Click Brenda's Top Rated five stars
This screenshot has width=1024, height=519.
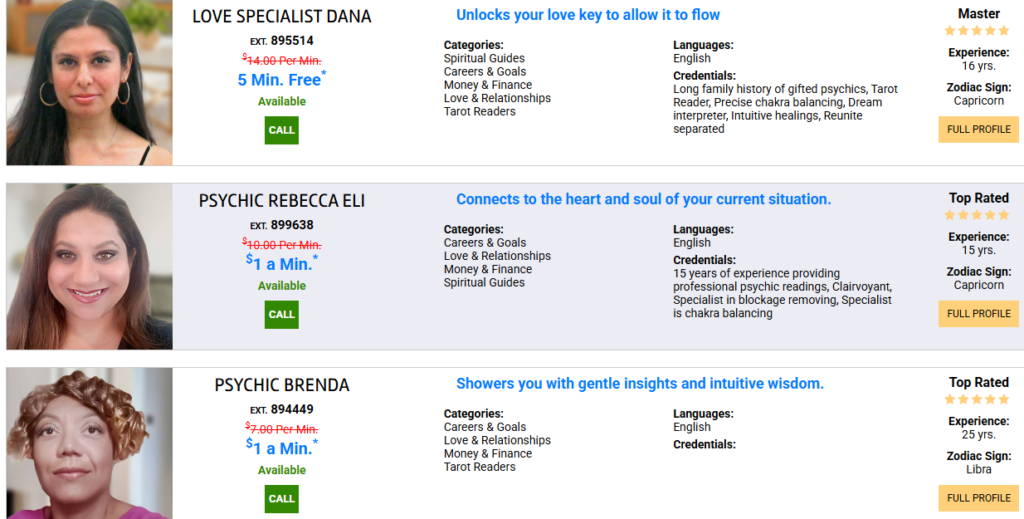(x=978, y=399)
